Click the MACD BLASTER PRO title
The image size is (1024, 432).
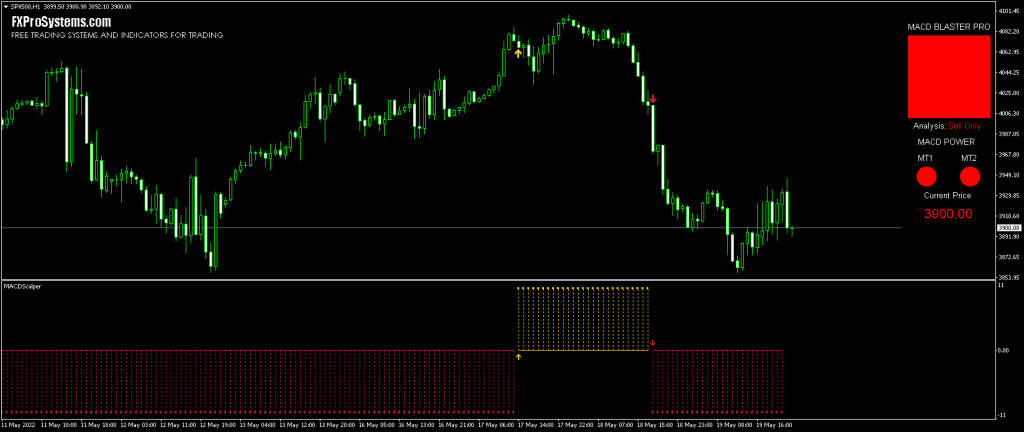tap(947, 26)
